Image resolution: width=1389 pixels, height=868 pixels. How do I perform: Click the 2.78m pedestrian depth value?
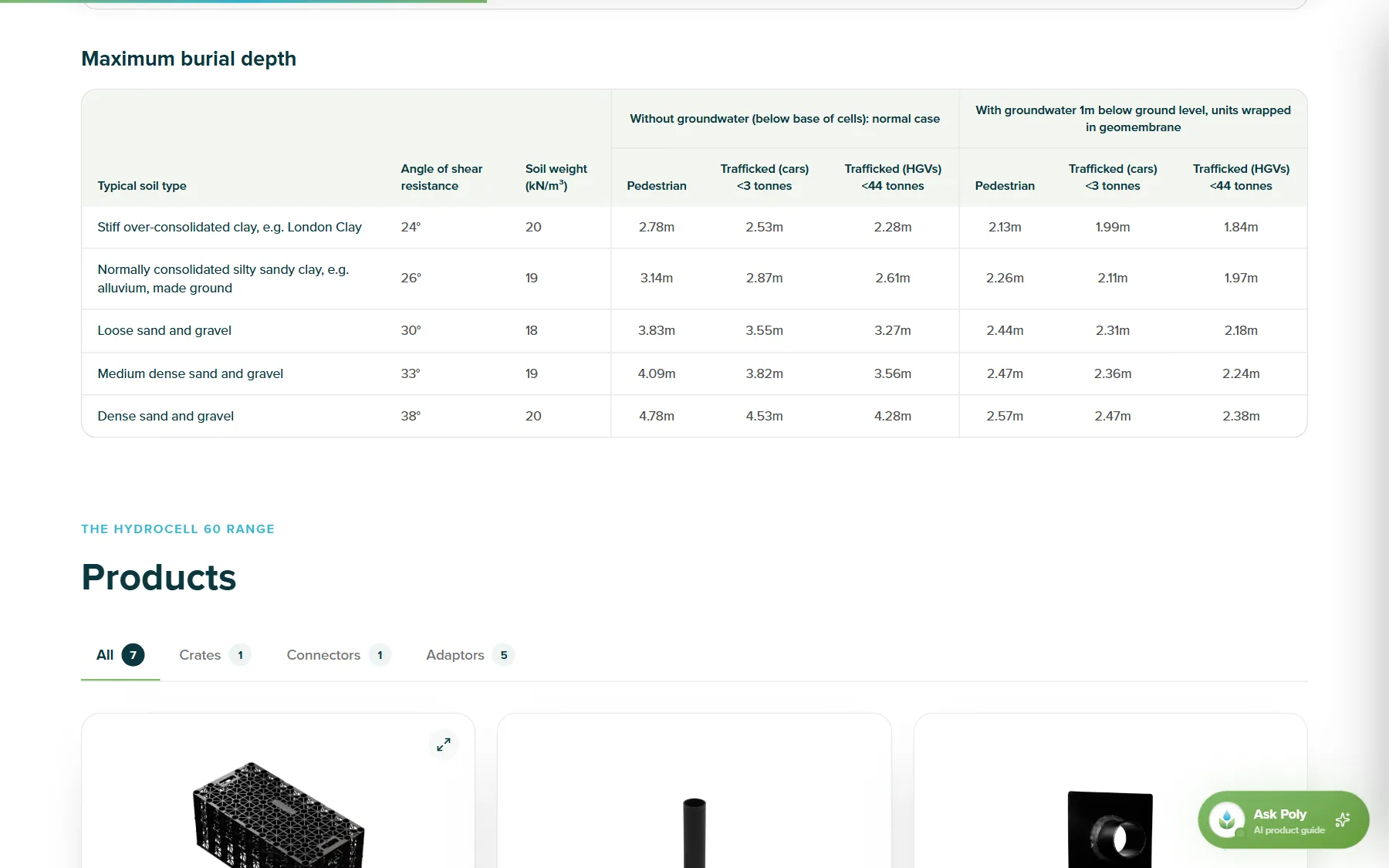point(657,227)
